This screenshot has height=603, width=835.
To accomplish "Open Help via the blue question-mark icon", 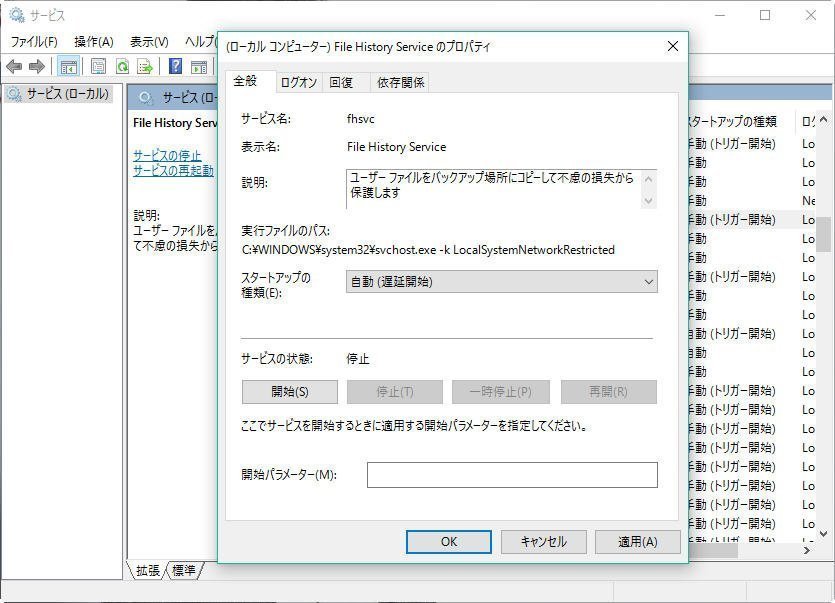I will coord(175,67).
